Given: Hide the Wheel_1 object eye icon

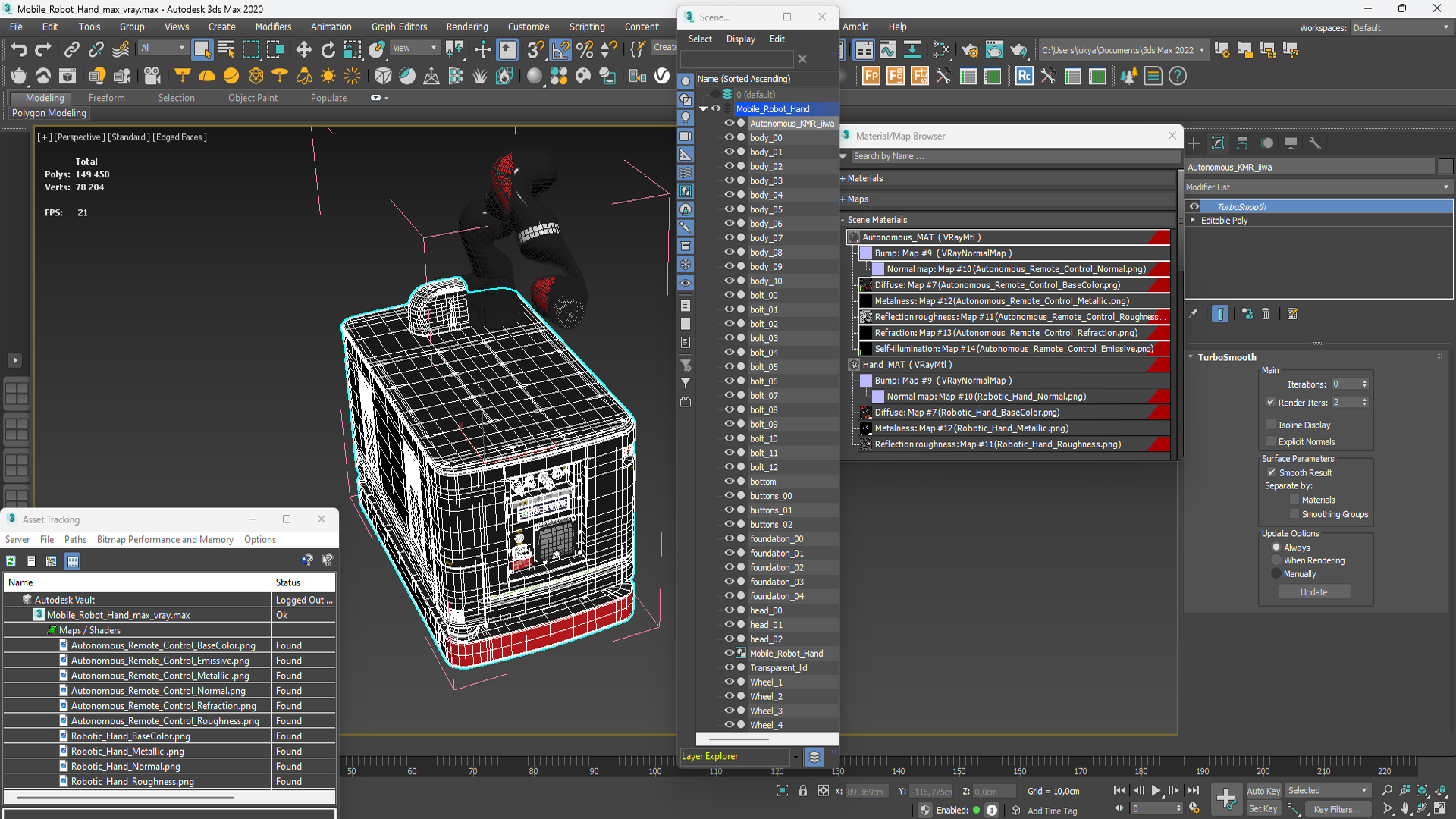Looking at the screenshot, I should click(730, 682).
